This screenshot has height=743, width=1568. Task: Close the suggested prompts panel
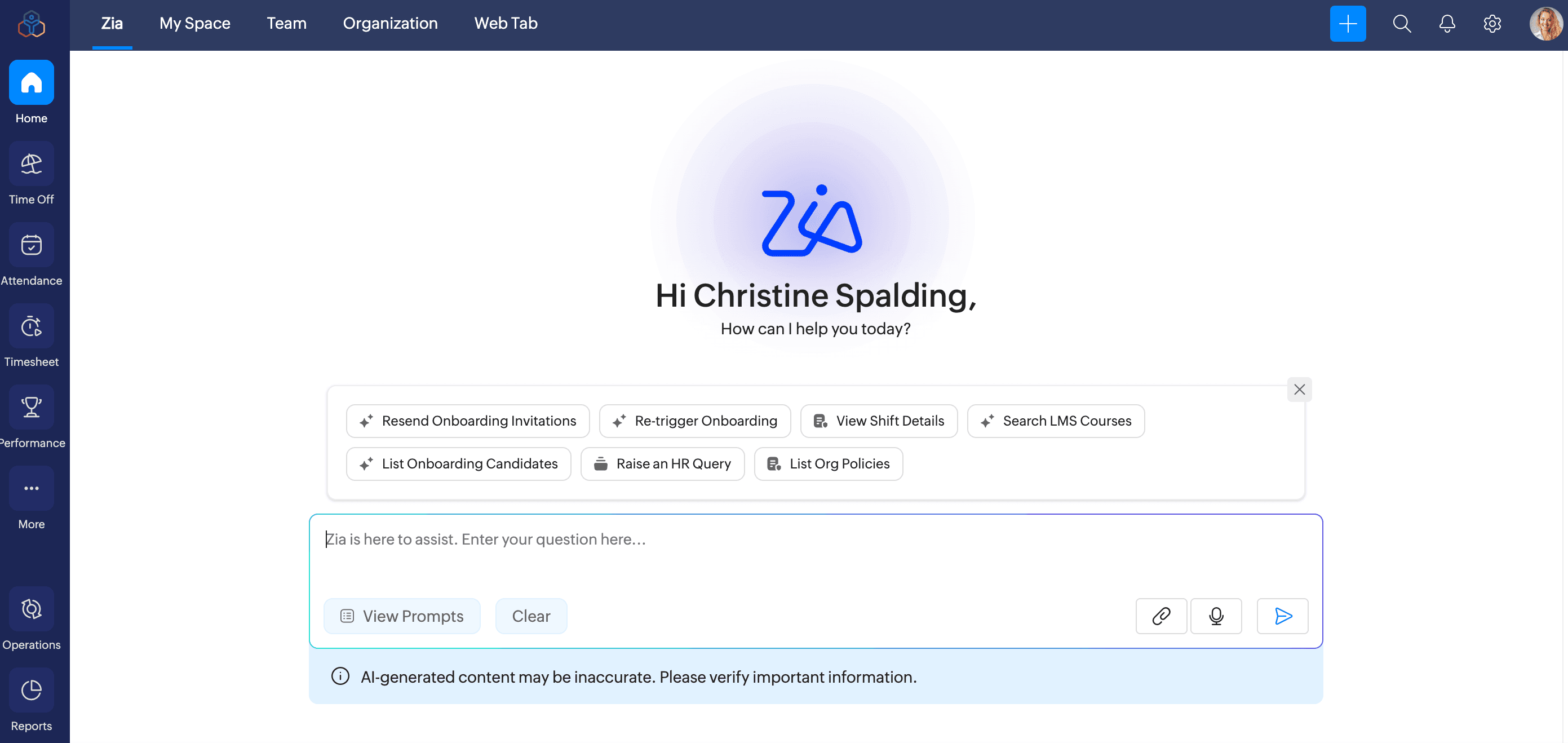pos(1299,389)
